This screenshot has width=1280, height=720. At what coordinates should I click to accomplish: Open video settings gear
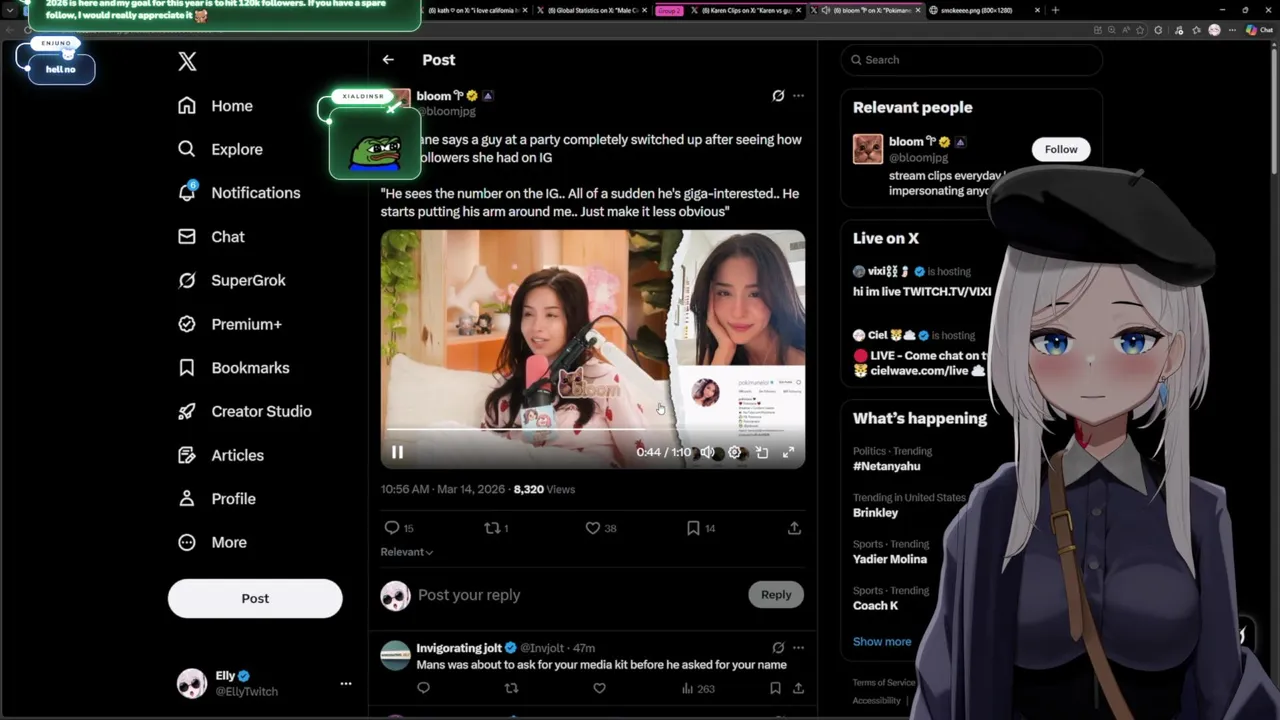point(734,452)
